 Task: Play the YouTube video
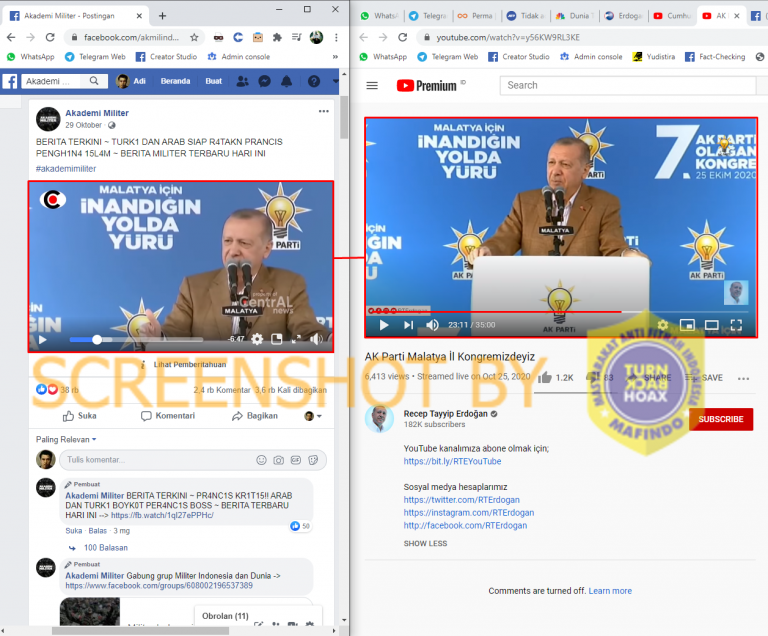384,325
